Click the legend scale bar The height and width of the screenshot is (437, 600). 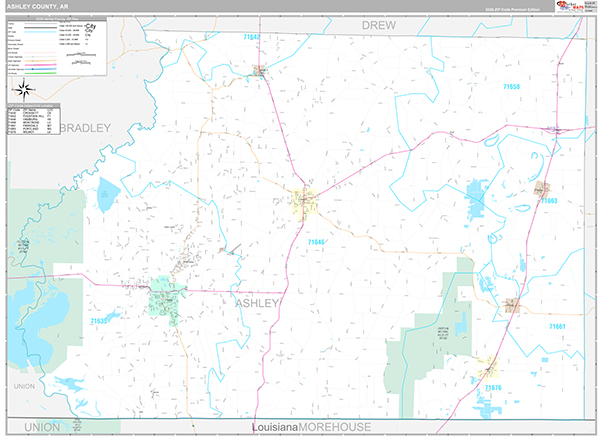[x=81, y=55]
